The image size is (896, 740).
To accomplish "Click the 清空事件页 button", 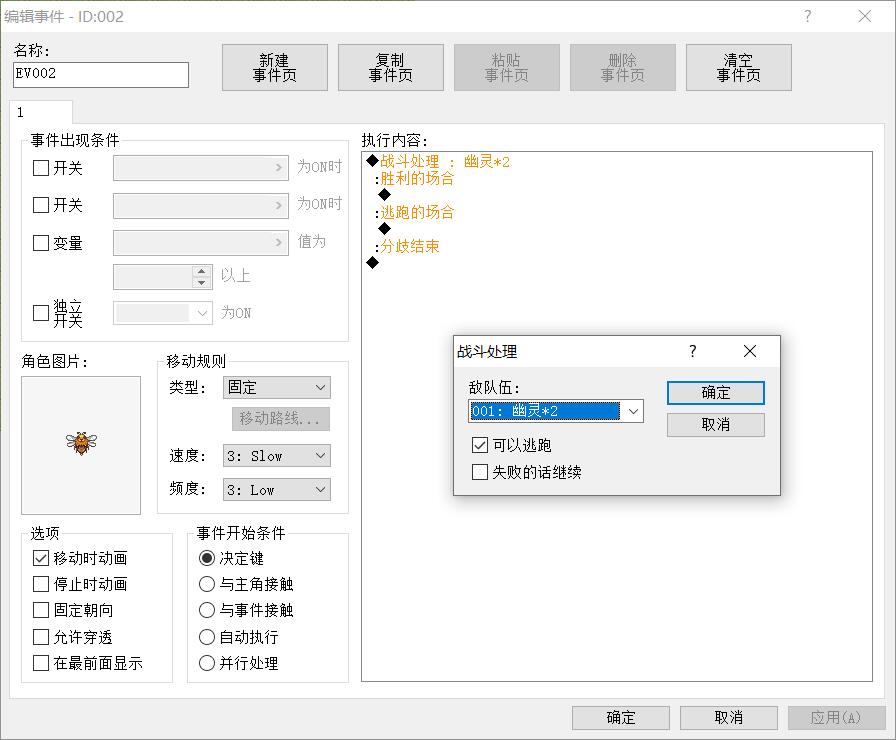I will (739, 67).
